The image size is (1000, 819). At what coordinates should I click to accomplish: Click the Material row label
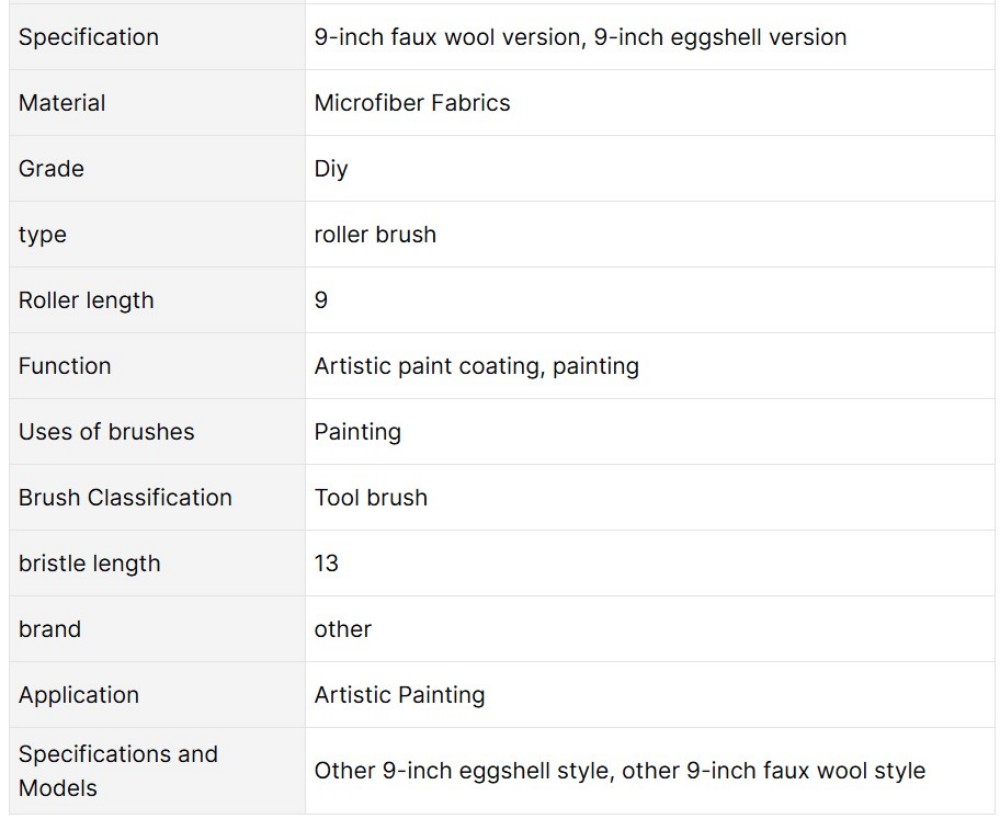pyautogui.click(x=62, y=103)
